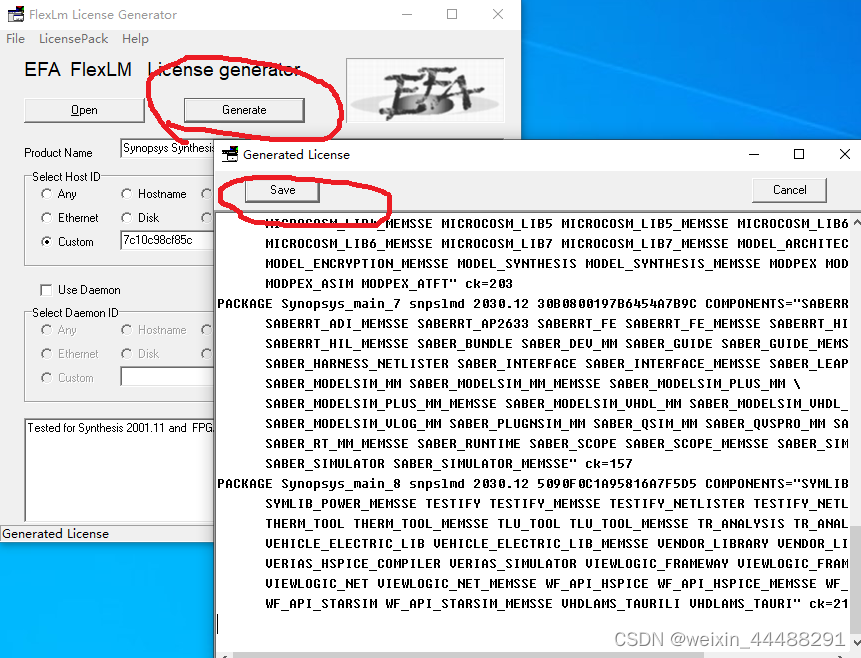Click the Generated License status bar text
This screenshot has width=861, height=658.
[55, 534]
